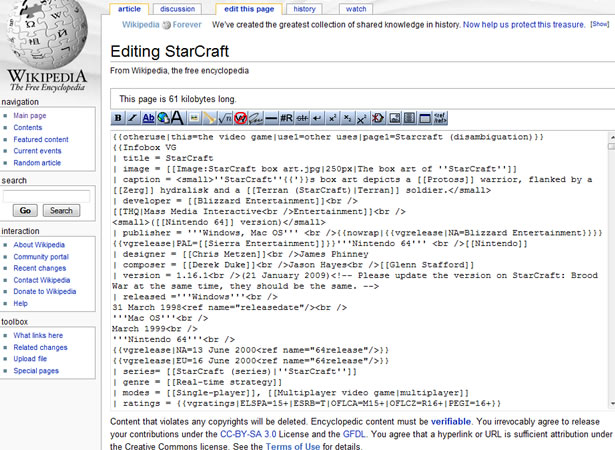Open Contact Wikipedia

42,280
